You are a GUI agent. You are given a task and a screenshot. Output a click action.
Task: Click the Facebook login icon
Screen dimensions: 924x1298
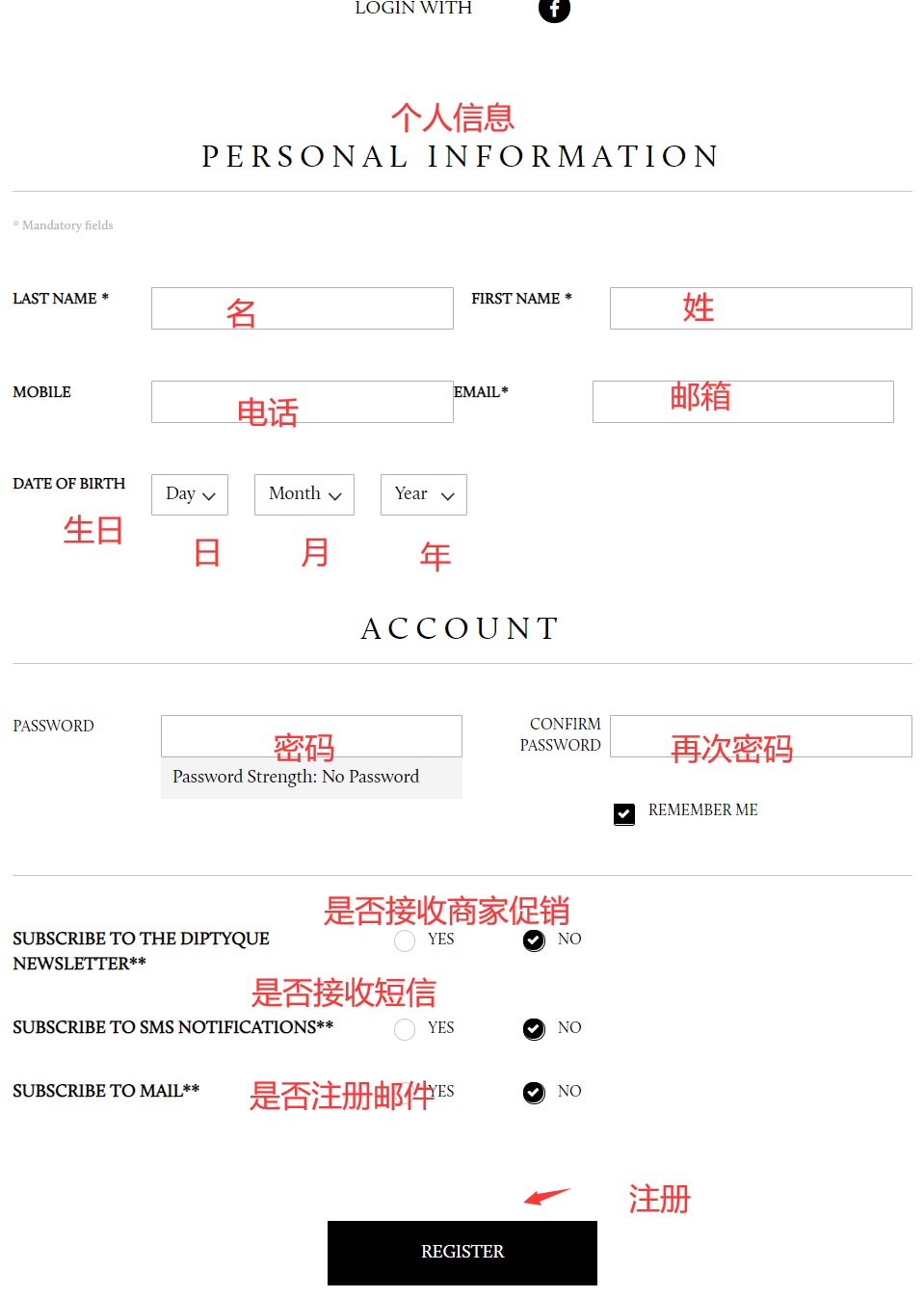pos(554,9)
